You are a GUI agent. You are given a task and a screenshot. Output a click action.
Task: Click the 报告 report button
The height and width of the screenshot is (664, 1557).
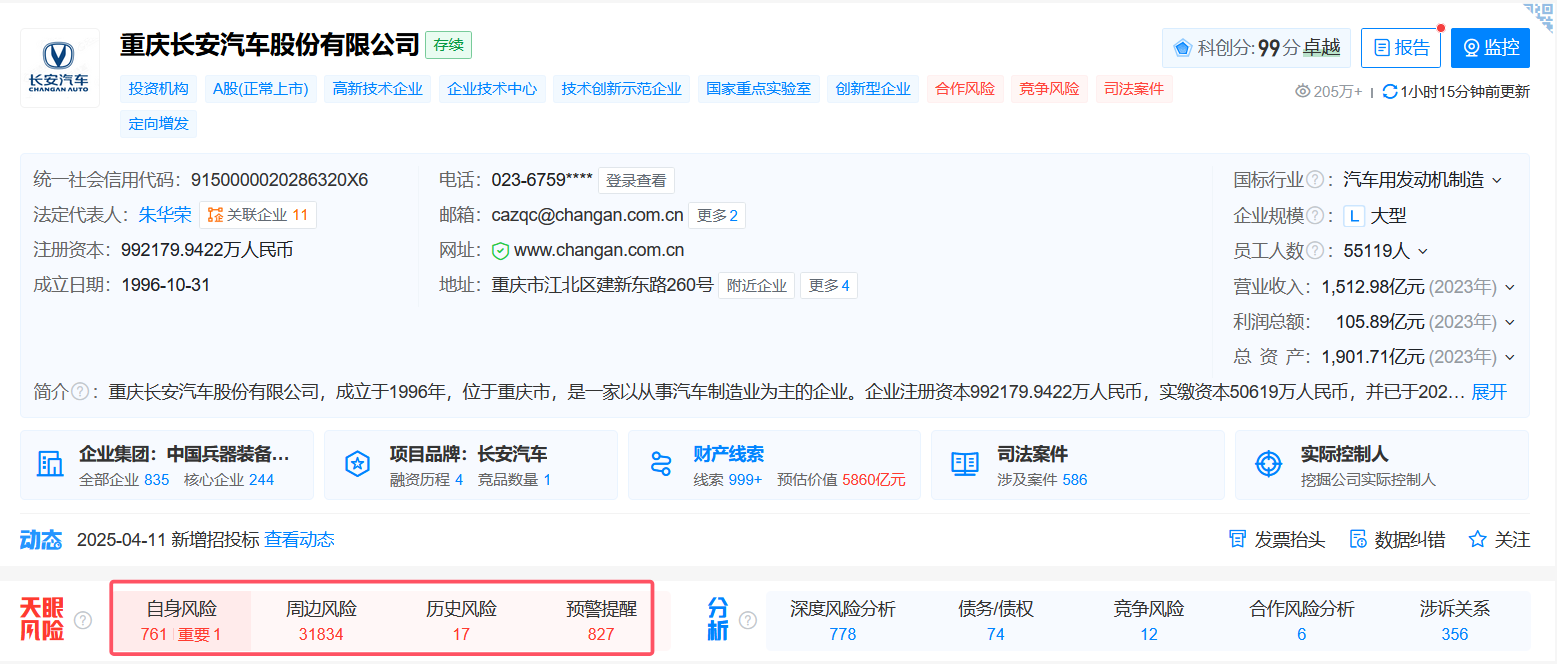coord(1401,48)
